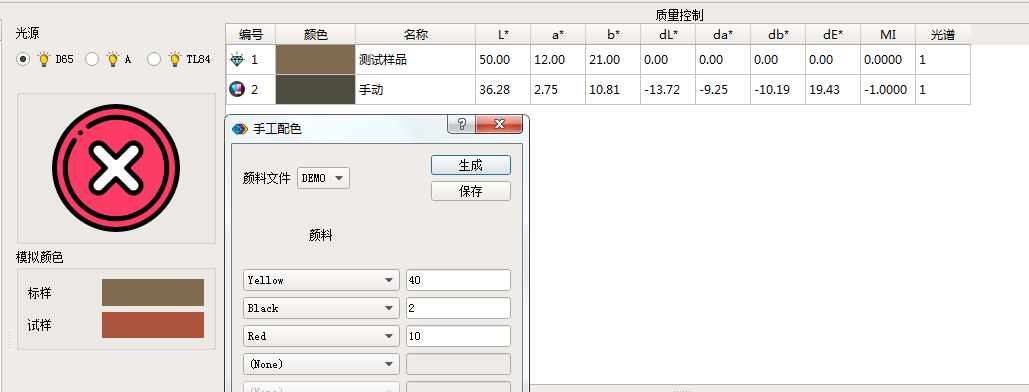Click the TL84 light bulb icon
This screenshot has height=392, width=1029.
[175, 59]
